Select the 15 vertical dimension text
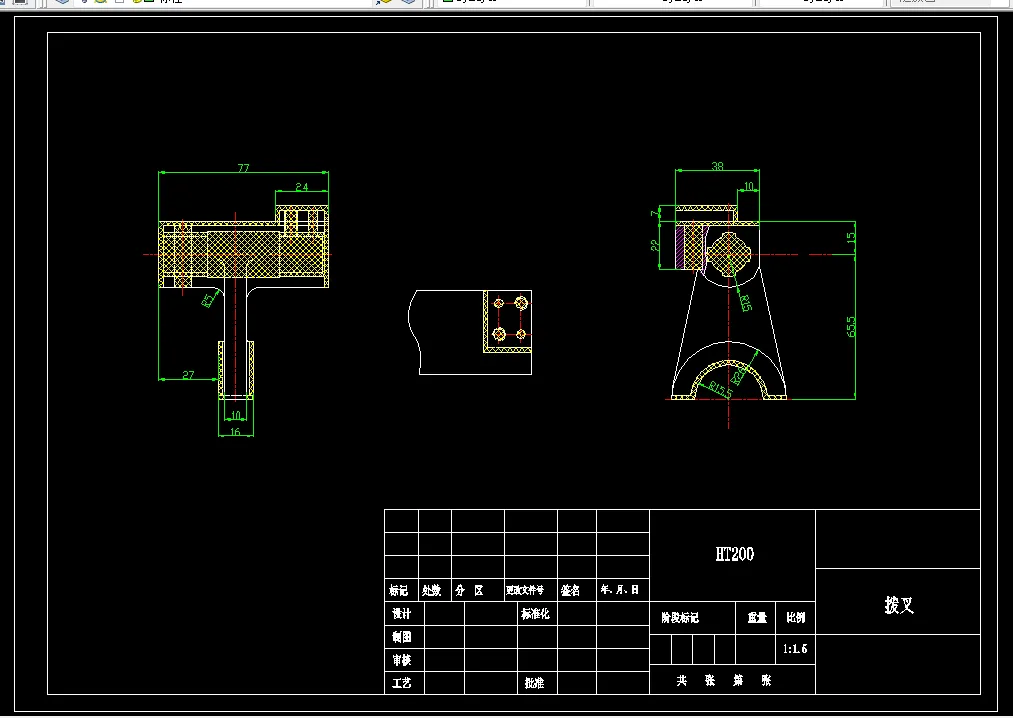The height and width of the screenshot is (718, 1013). click(x=851, y=237)
